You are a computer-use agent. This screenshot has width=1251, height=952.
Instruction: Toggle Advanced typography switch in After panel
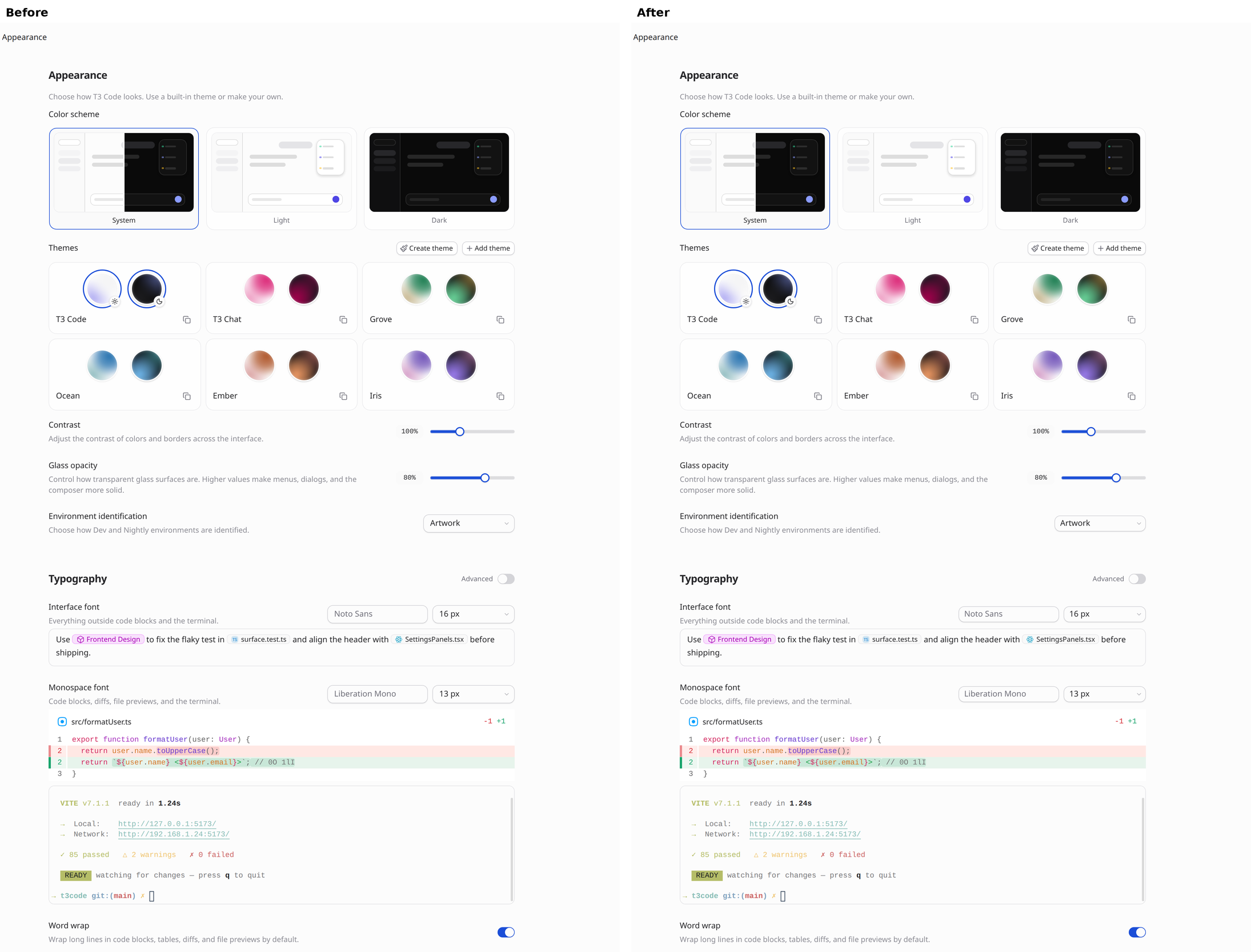point(1137,579)
